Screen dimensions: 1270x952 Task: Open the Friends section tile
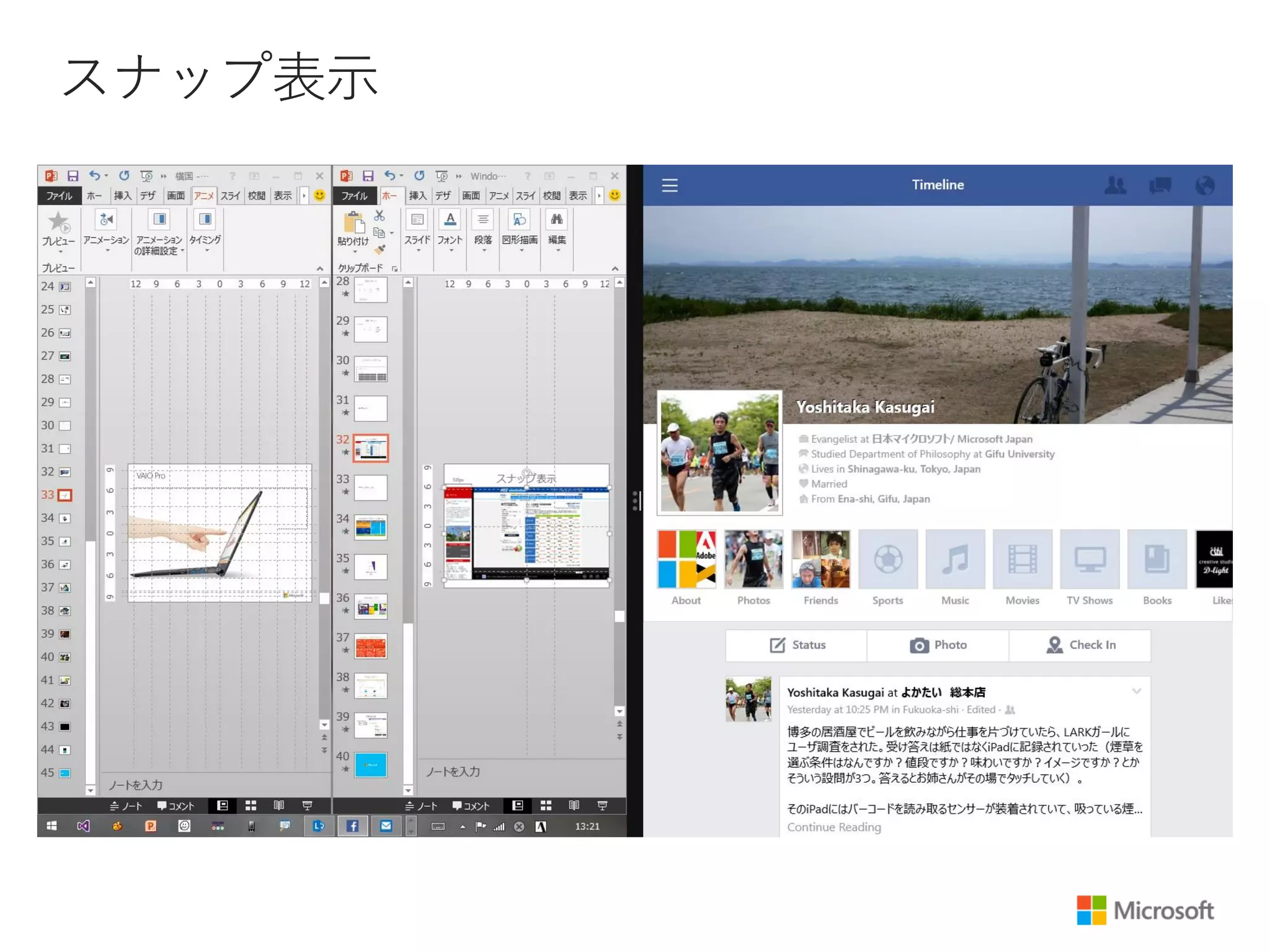tap(820, 568)
